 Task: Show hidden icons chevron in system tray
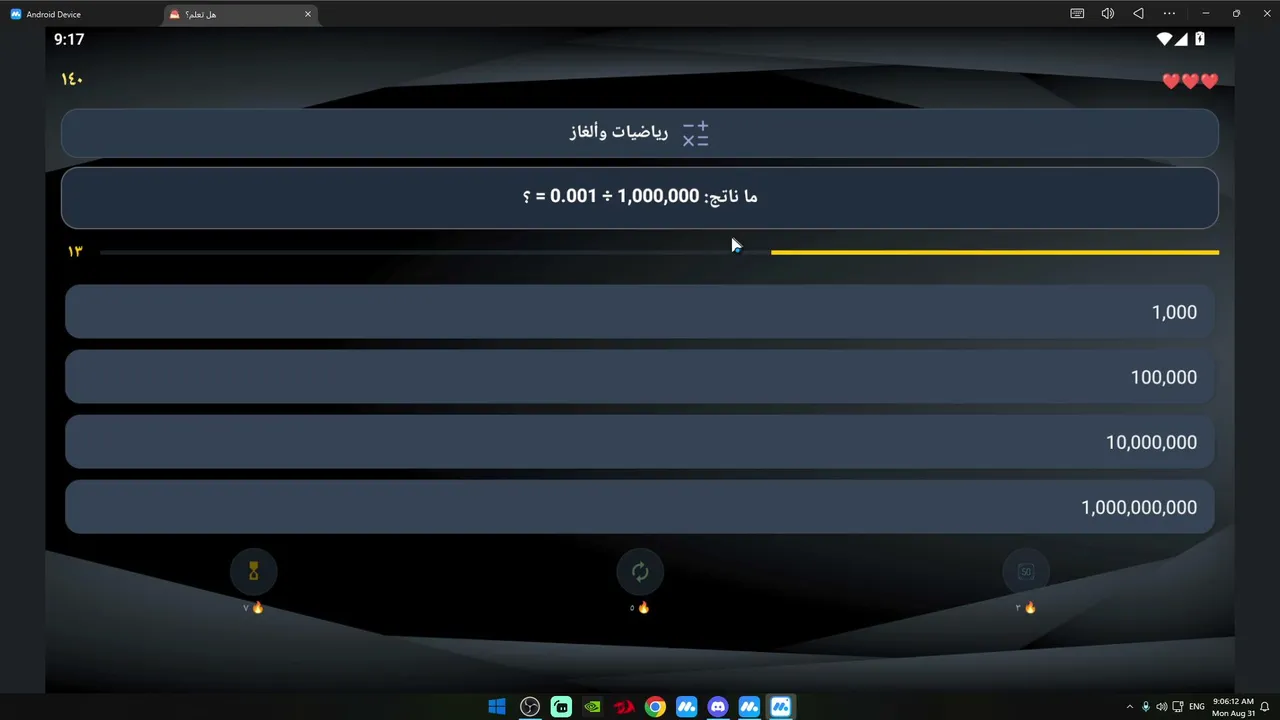pyautogui.click(x=1130, y=707)
